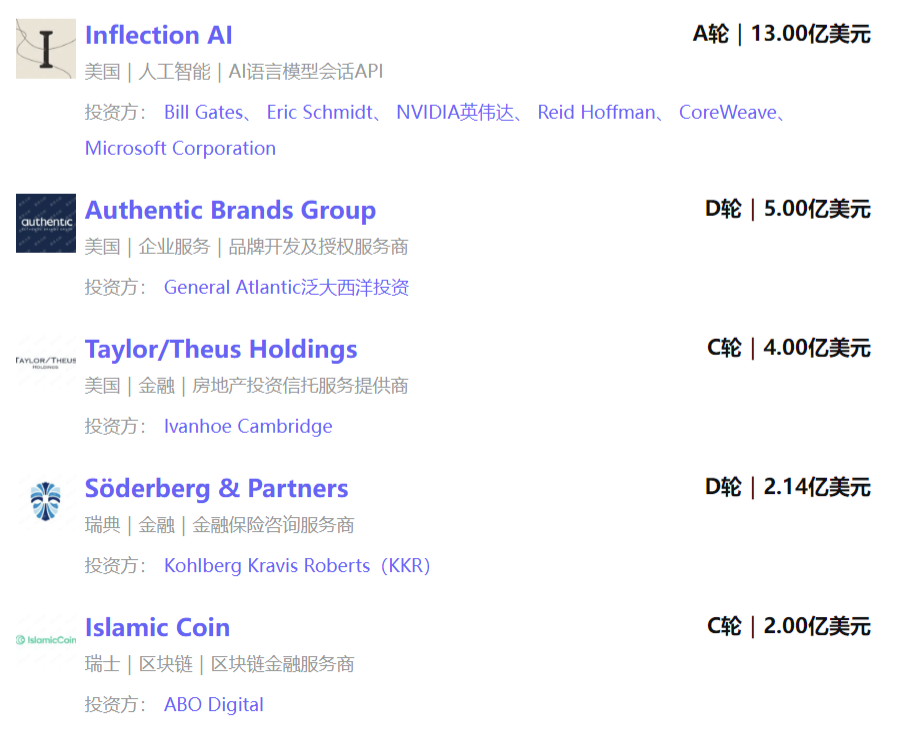
Task: Click the Reid Hoffman investor link
Action: [595, 112]
